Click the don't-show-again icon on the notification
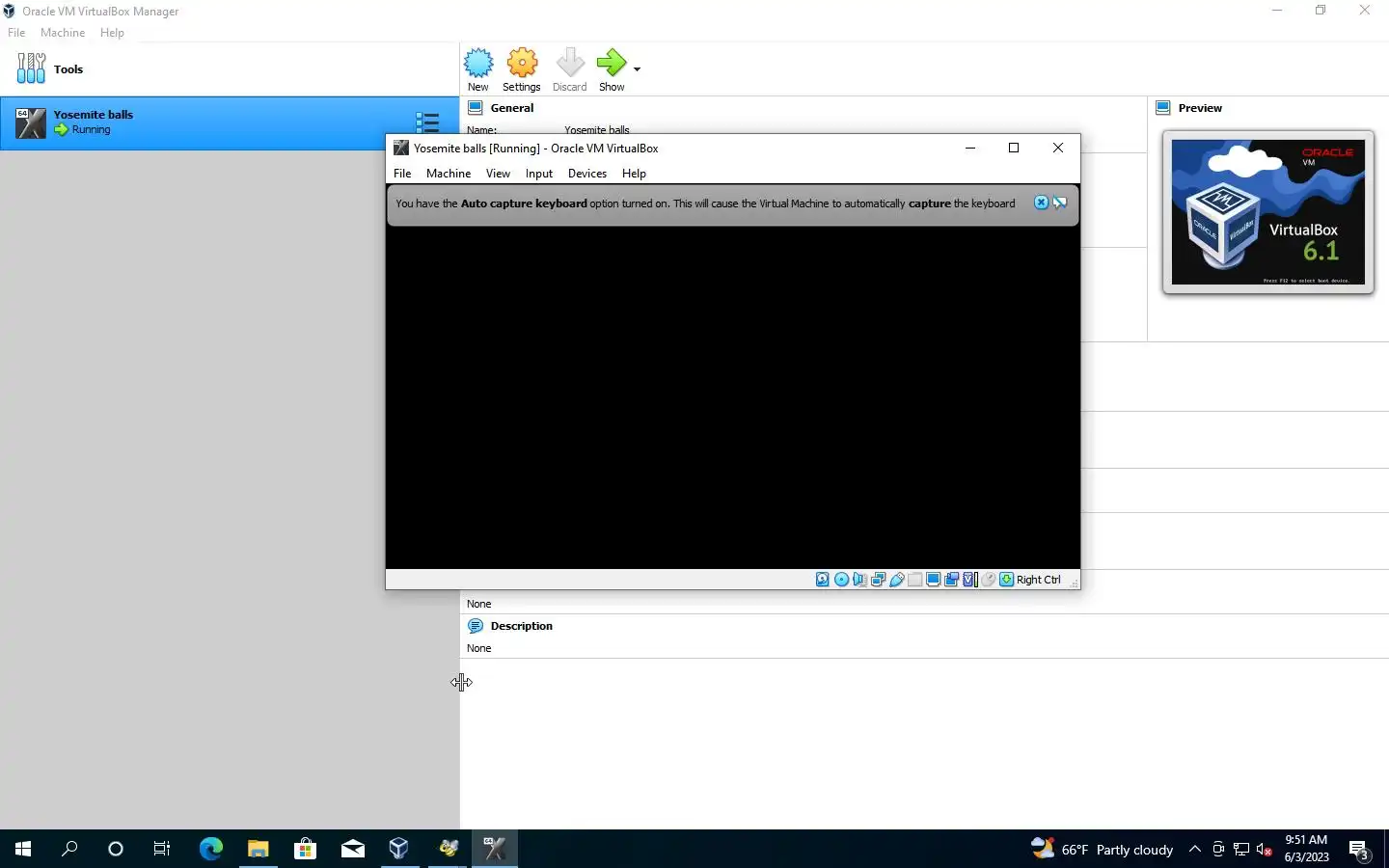The height and width of the screenshot is (868, 1389). tap(1060, 203)
